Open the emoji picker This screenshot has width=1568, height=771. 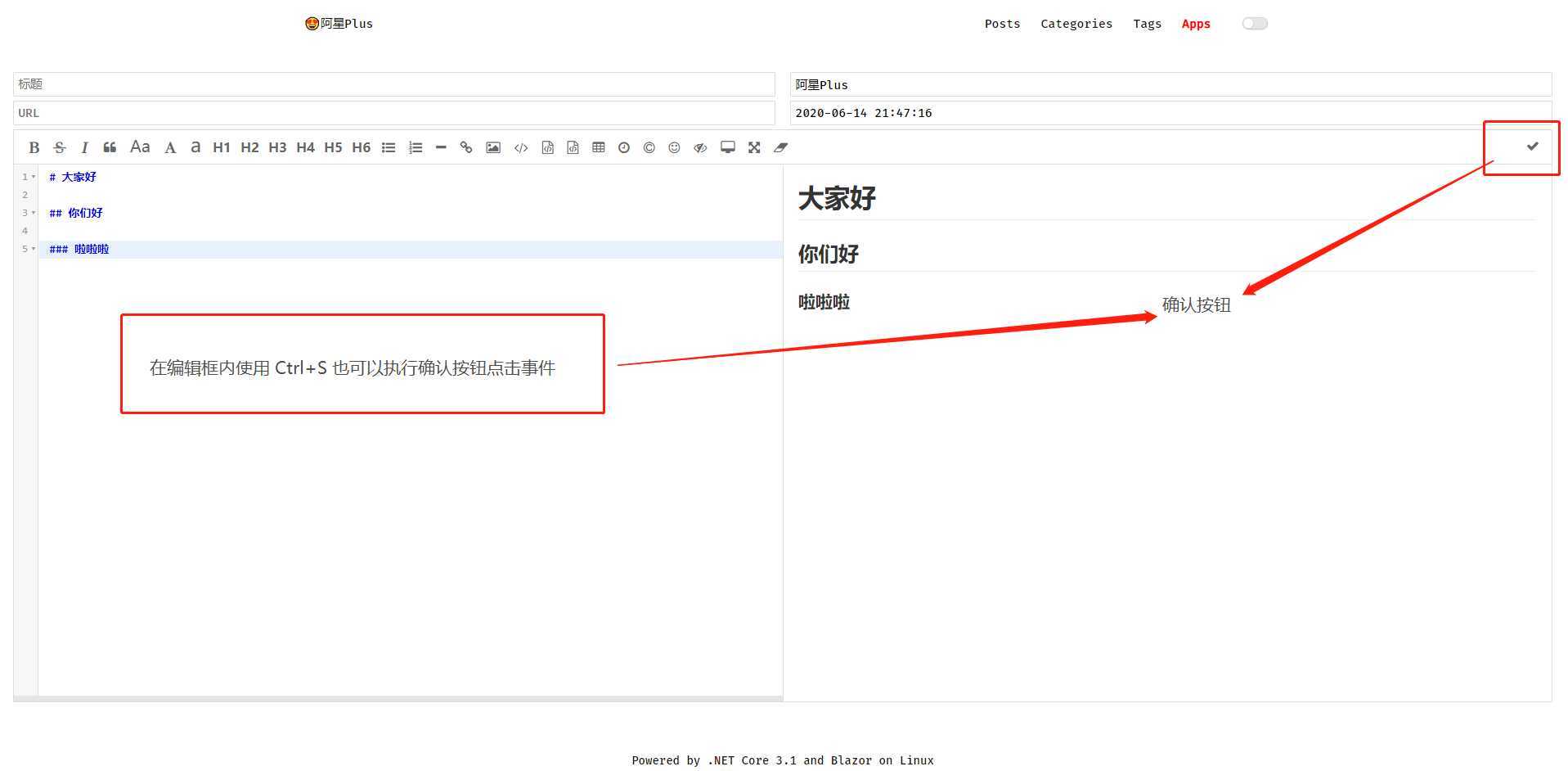click(674, 147)
